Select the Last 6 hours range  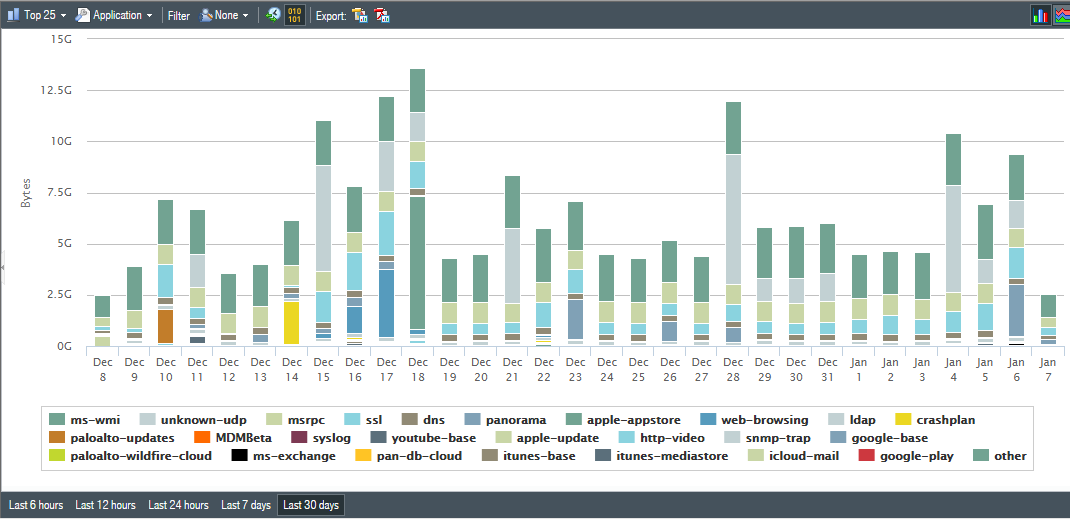click(35, 505)
